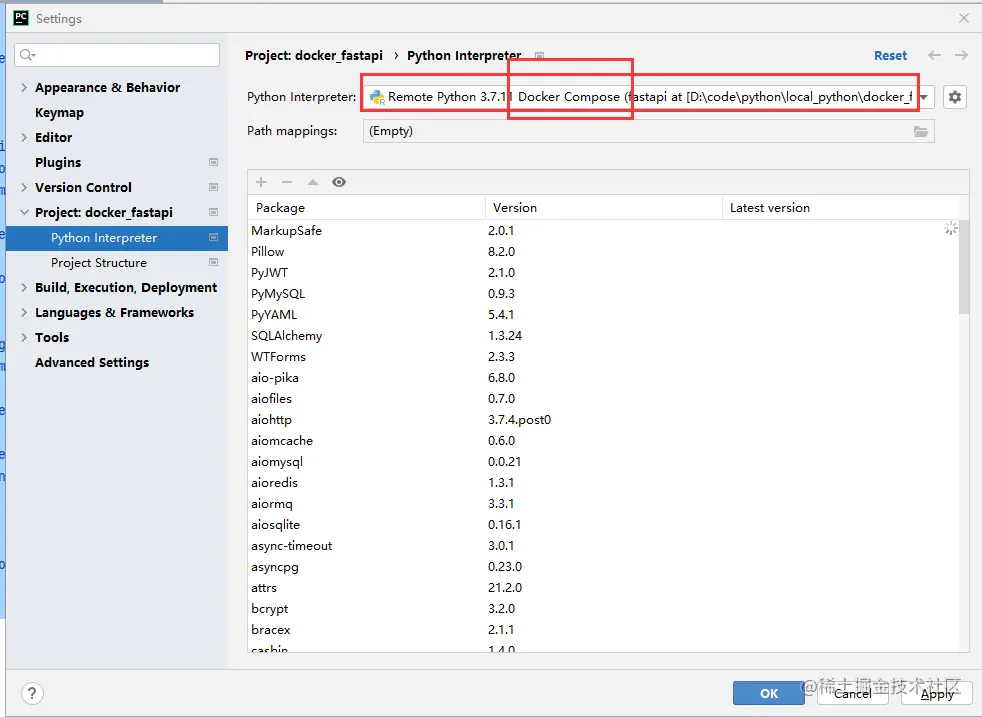Select the PyJWT package row
Image resolution: width=982 pixels, height=717 pixels.
coord(603,272)
